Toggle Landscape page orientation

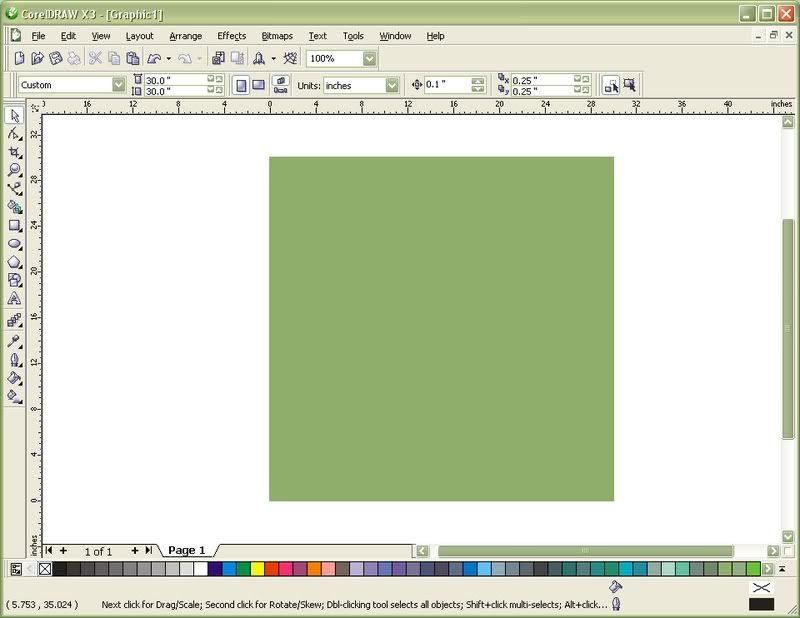point(258,85)
